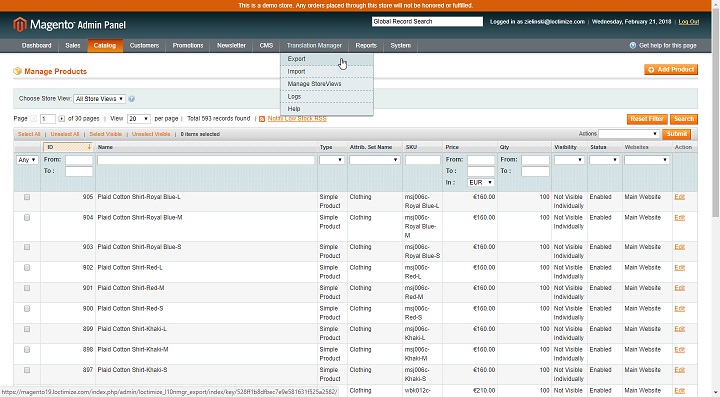The height and width of the screenshot is (397, 720).
Task: Click the page number input field
Action: pyautogui.click(x=48, y=119)
